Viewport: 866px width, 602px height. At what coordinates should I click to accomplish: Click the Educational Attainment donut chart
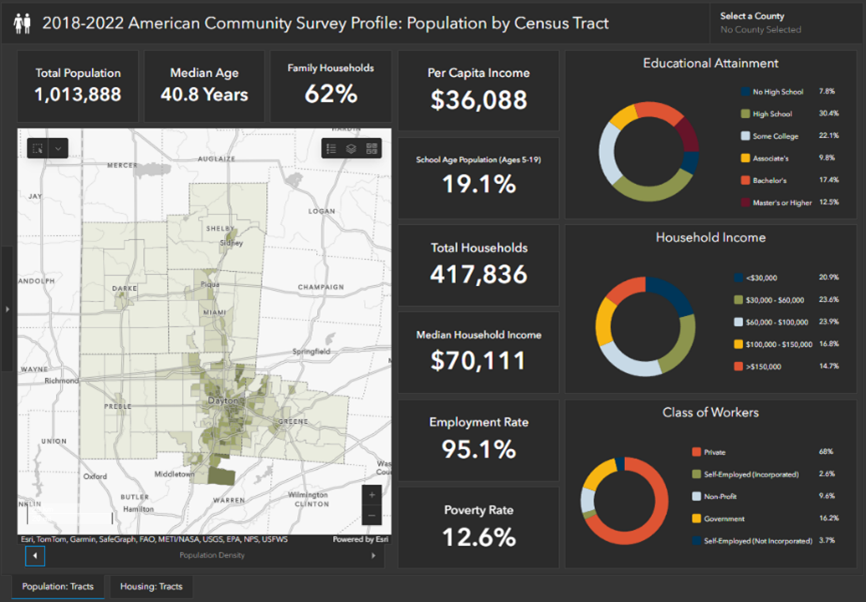pos(649,151)
